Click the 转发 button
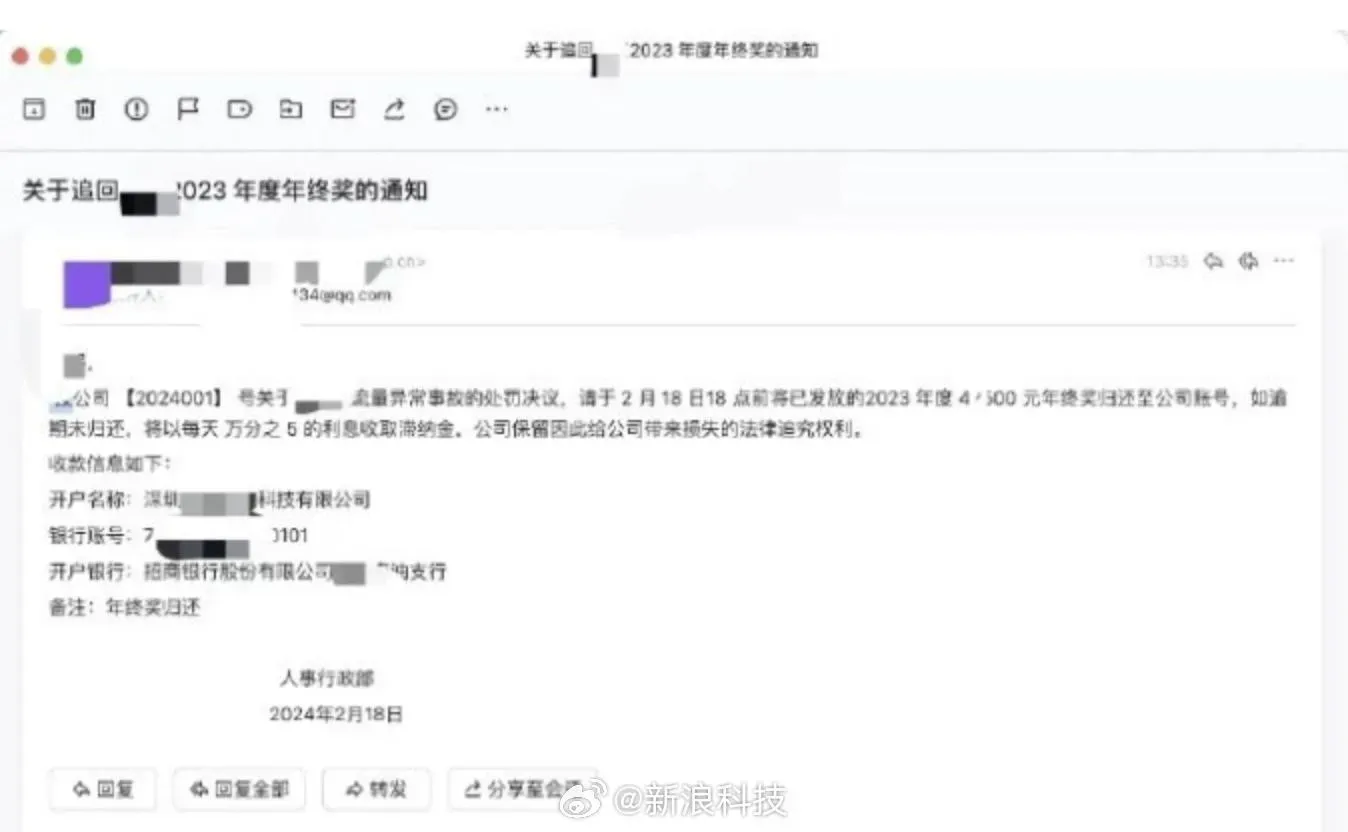1348x832 pixels. coord(376,789)
